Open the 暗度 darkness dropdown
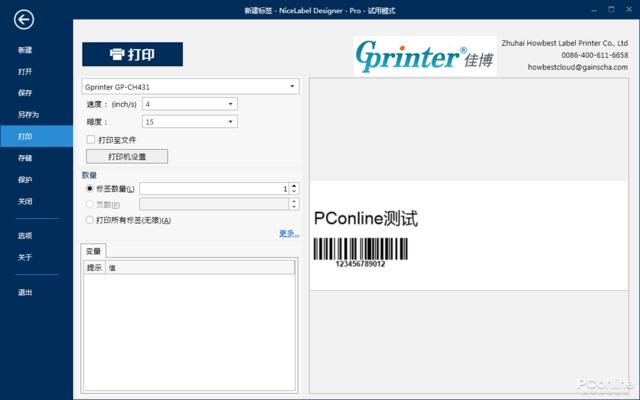Image resolution: width=640 pixels, height=400 pixels. 190,122
